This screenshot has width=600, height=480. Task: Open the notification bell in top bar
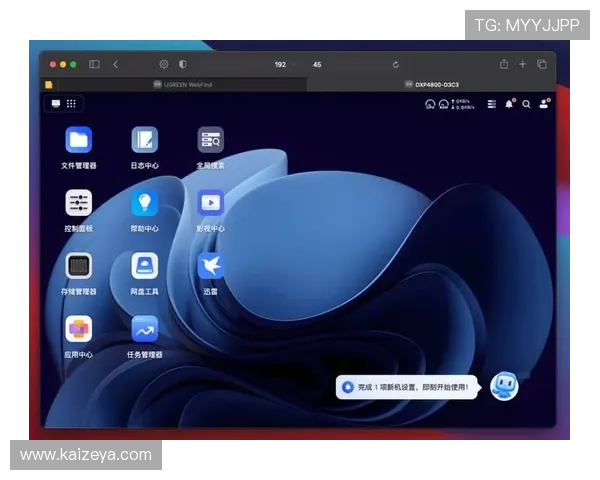(x=509, y=103)
